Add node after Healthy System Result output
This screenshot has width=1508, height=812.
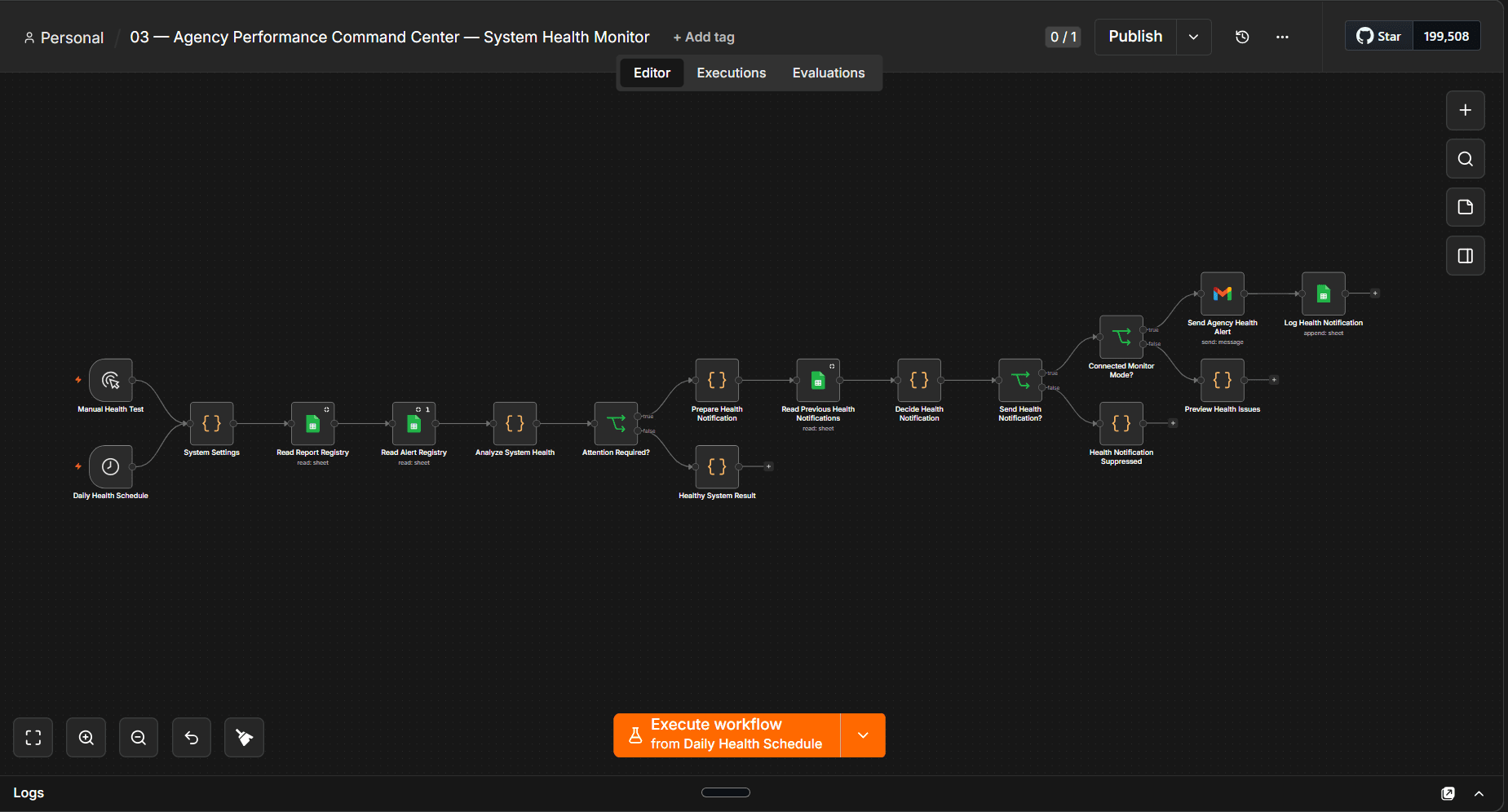768,466
